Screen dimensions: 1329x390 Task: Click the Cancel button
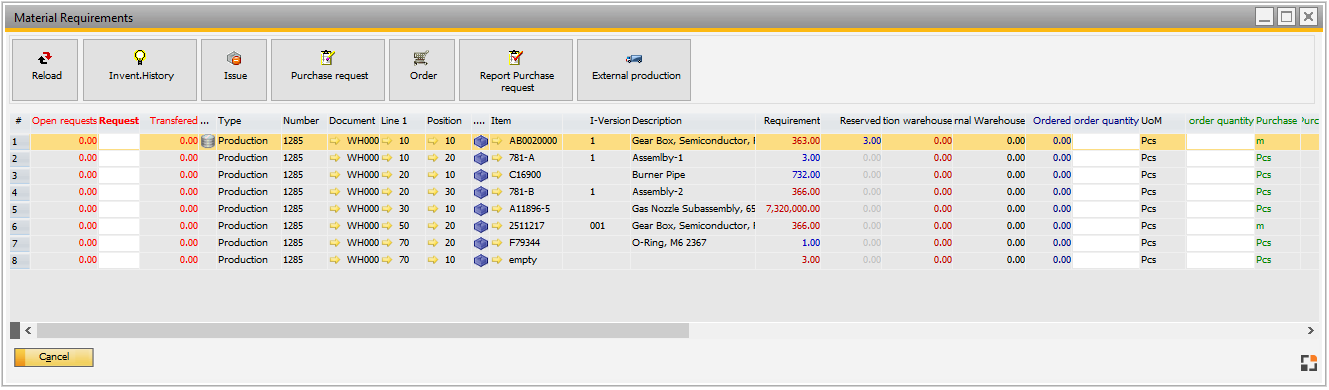coord(54,357)
